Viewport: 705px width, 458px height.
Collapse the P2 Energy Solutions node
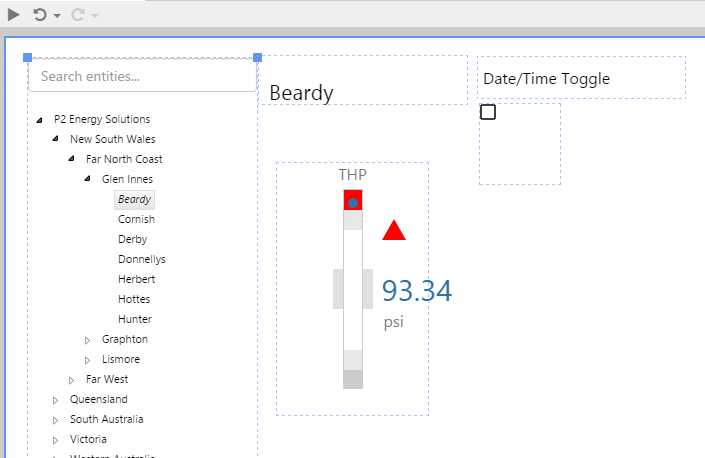40,119
